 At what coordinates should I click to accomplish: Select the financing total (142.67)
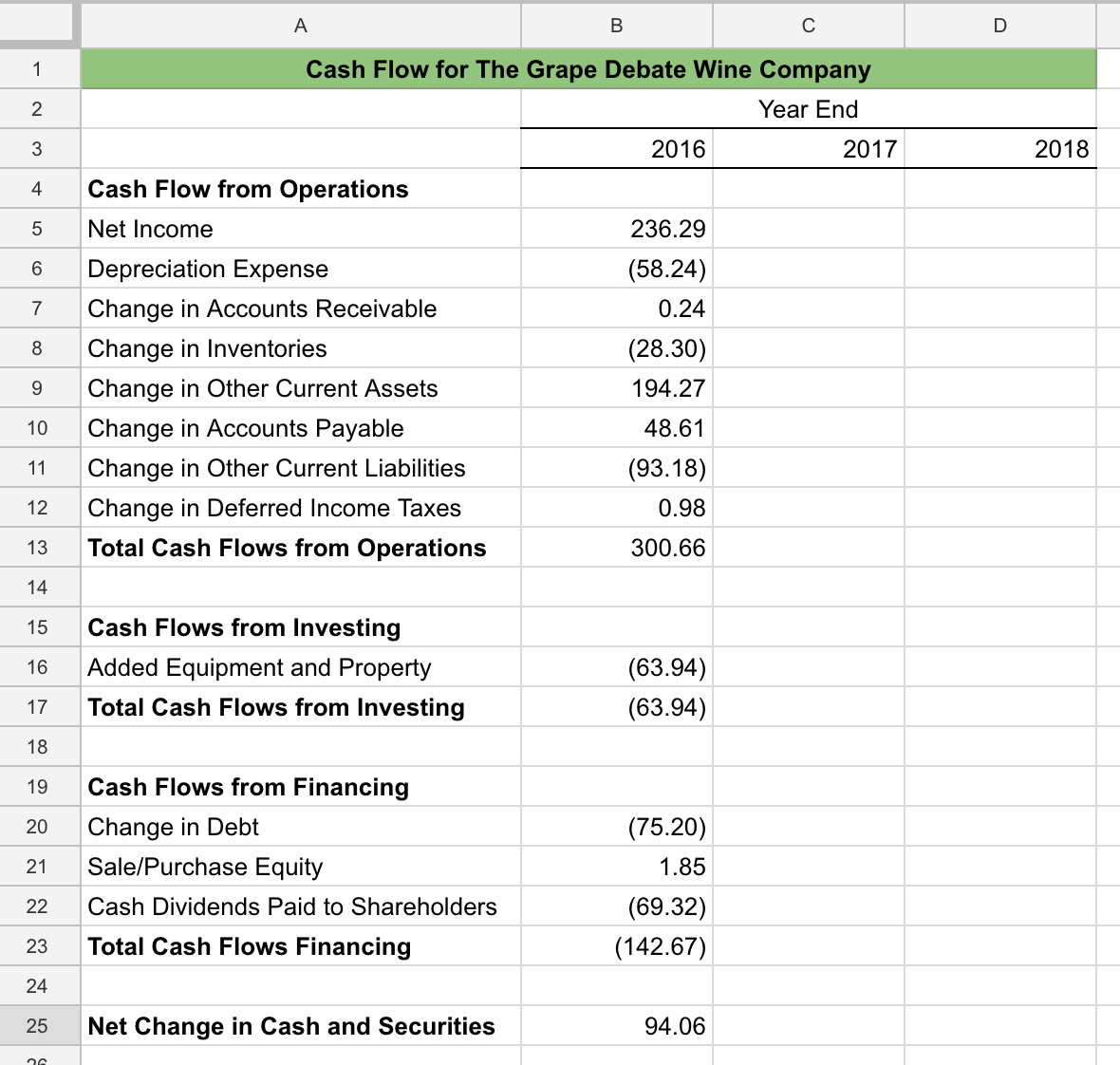(617, 946)
